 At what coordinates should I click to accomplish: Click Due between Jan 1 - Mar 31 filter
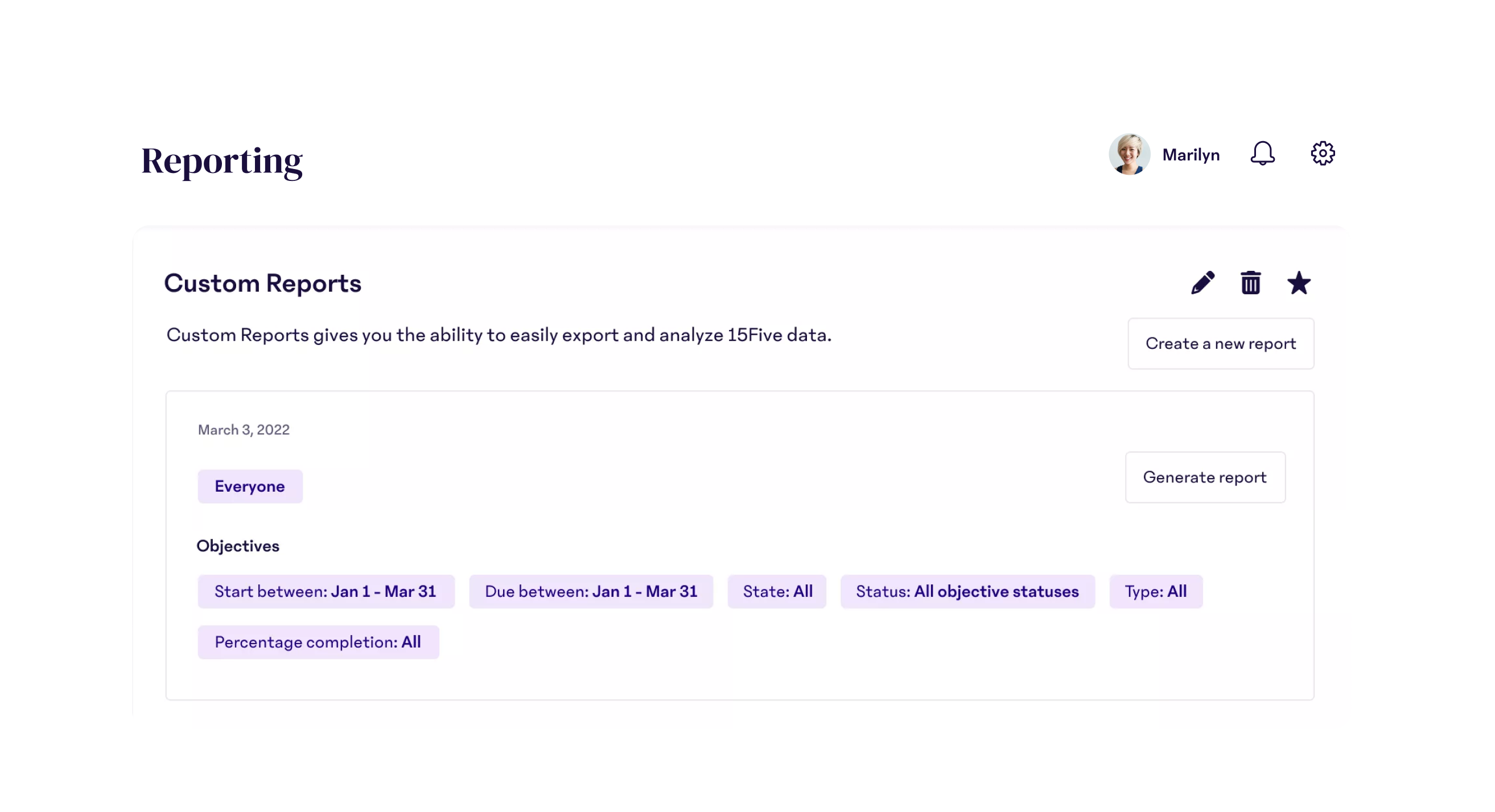[x=591, y=591]
